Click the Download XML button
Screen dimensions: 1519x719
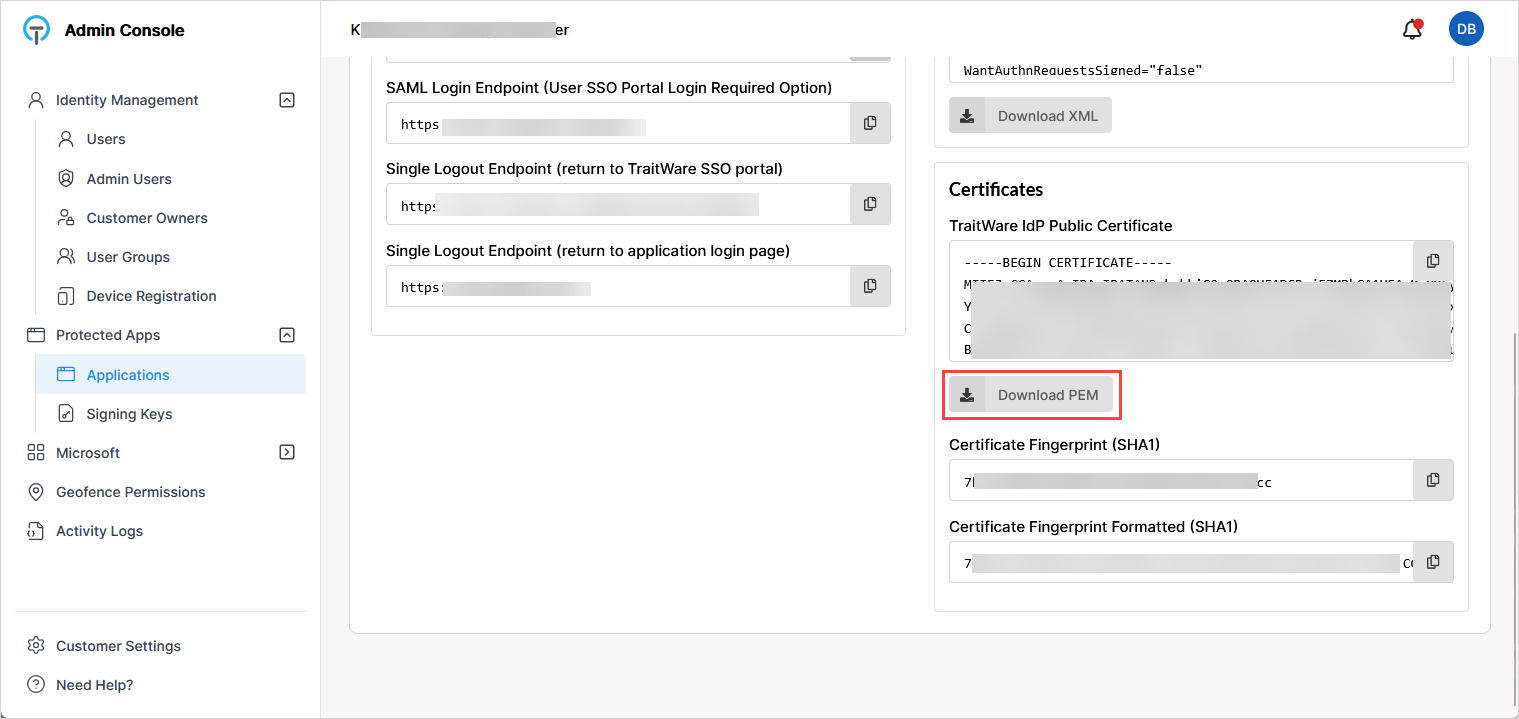[x=1030, y=116]
